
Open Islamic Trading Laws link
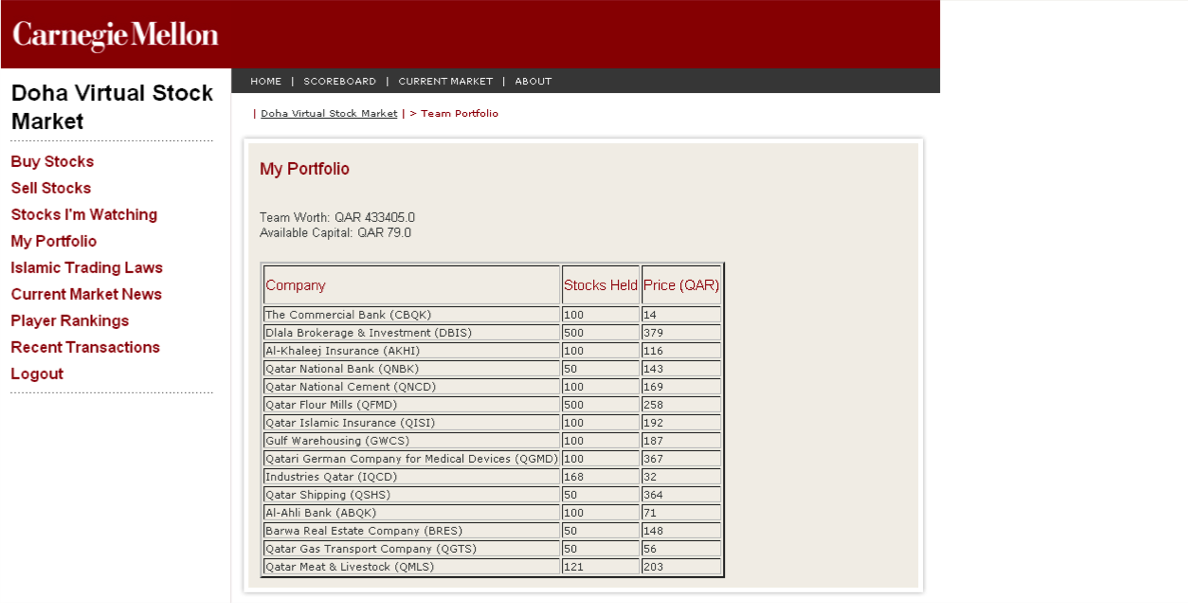point(86,267)
